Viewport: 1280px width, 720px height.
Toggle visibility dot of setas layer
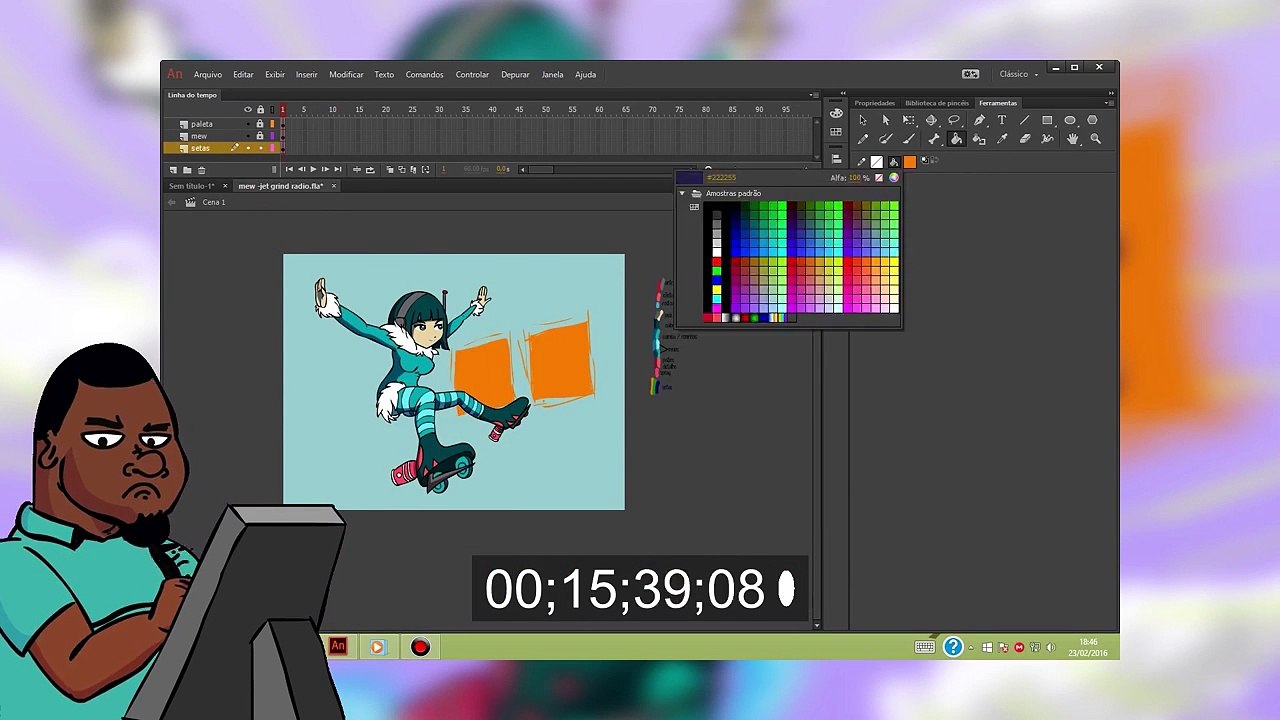coord(248,148)
